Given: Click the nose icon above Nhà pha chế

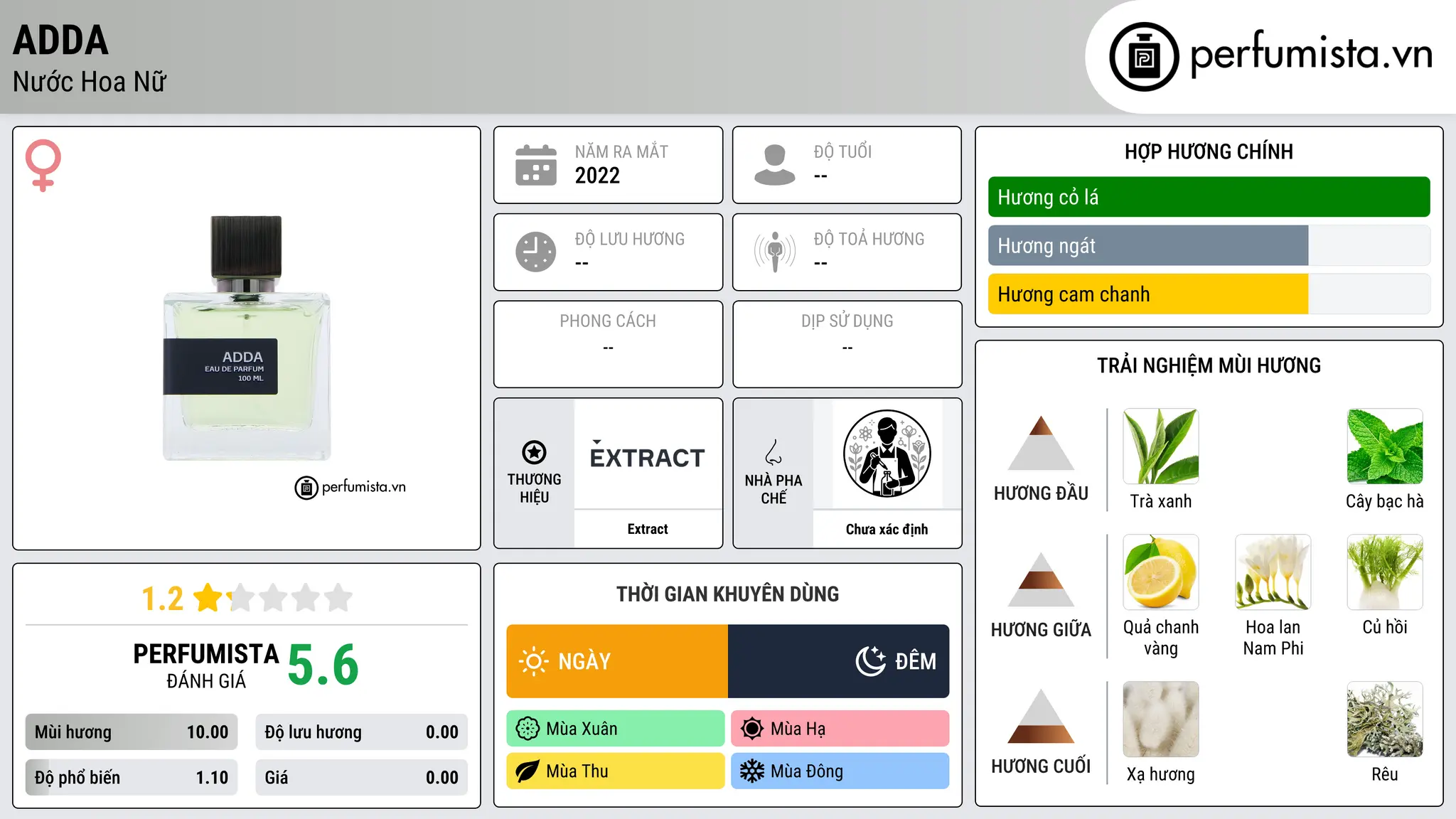Looking at the screenshot, I should point(773,452).
